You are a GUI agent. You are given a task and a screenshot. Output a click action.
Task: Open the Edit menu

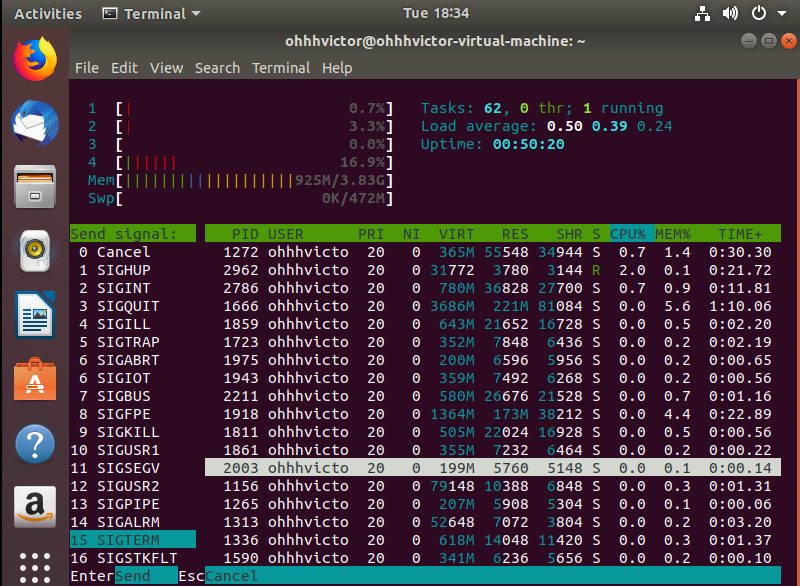(124, 68)
